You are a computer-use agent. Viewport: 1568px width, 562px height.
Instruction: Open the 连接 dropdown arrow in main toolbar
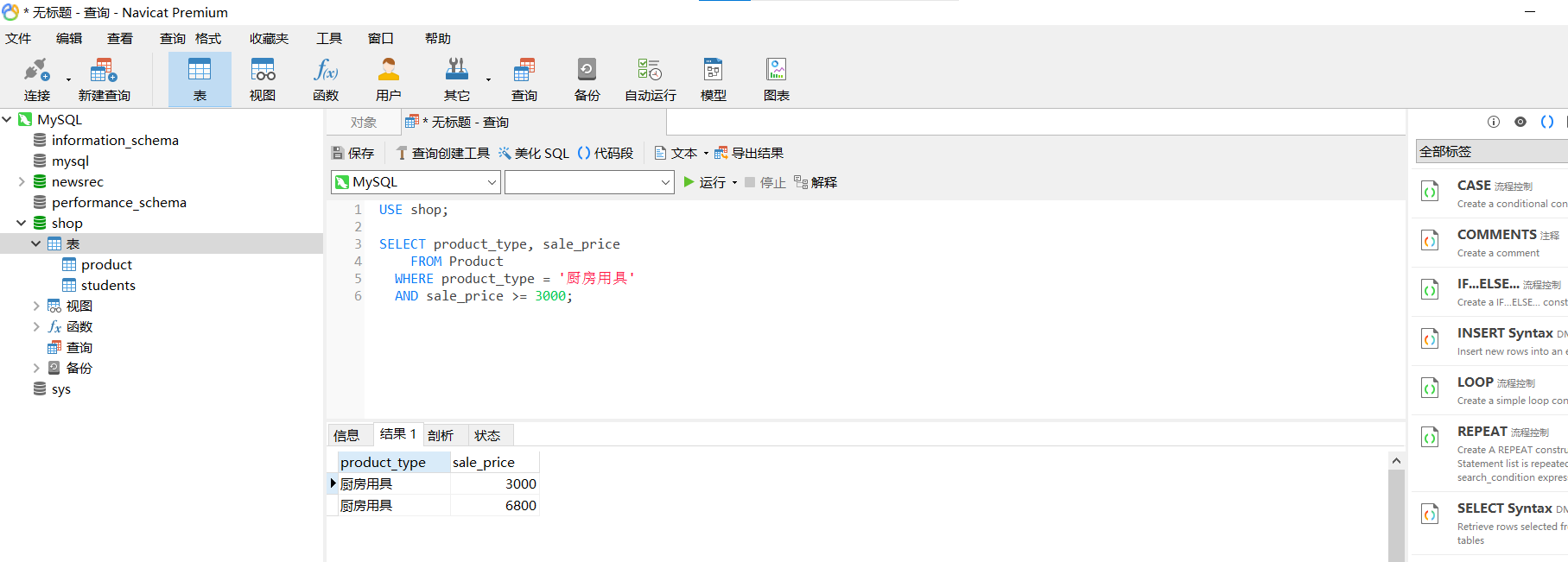(x=68, y=79)
